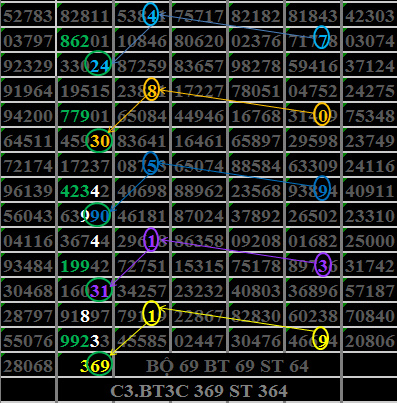Click the cell 862 with green digits
Viewport: 397px width, 403px height.
tap(85, 40)
